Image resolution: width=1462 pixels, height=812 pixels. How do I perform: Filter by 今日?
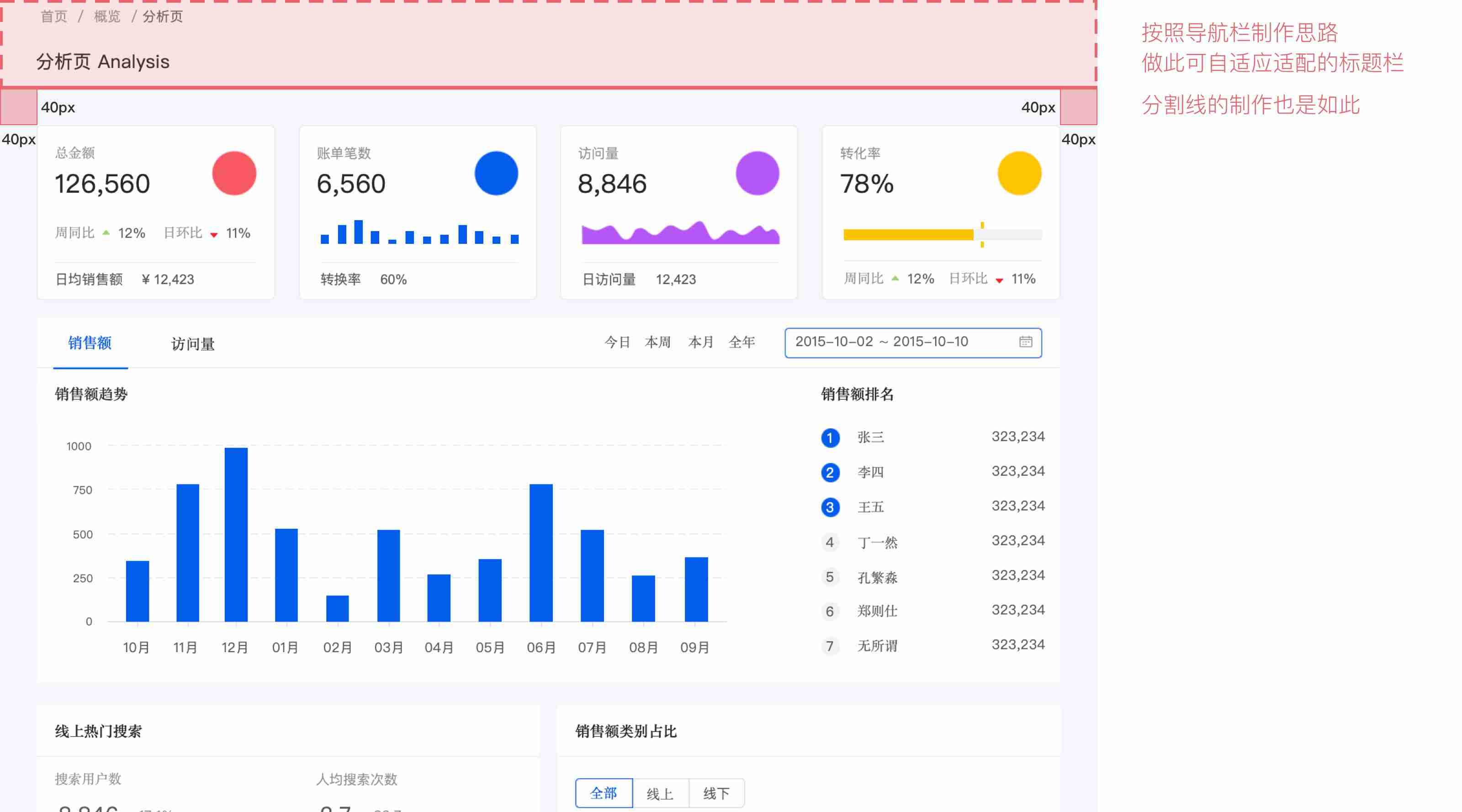tap(618, 342)
